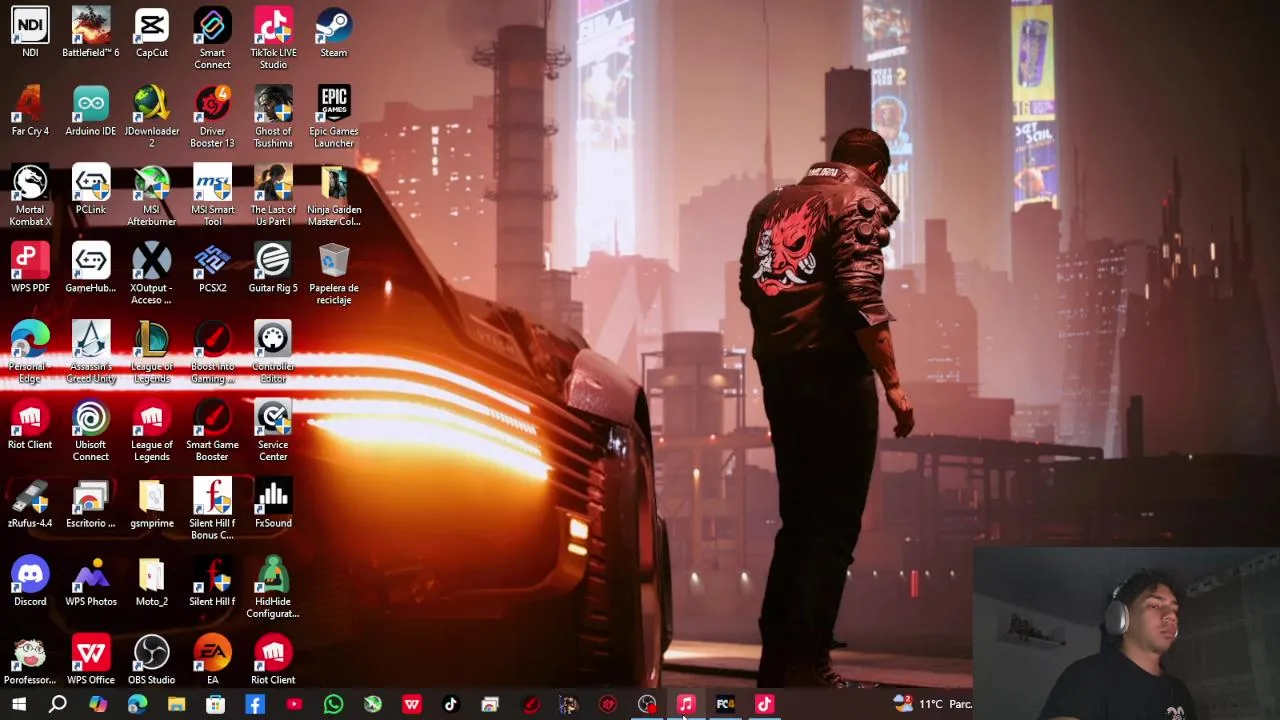Open the NDI desktop shortcut
Image resolution: width=1280 pixels, height=720 pixels.
(x=30, y=32)
